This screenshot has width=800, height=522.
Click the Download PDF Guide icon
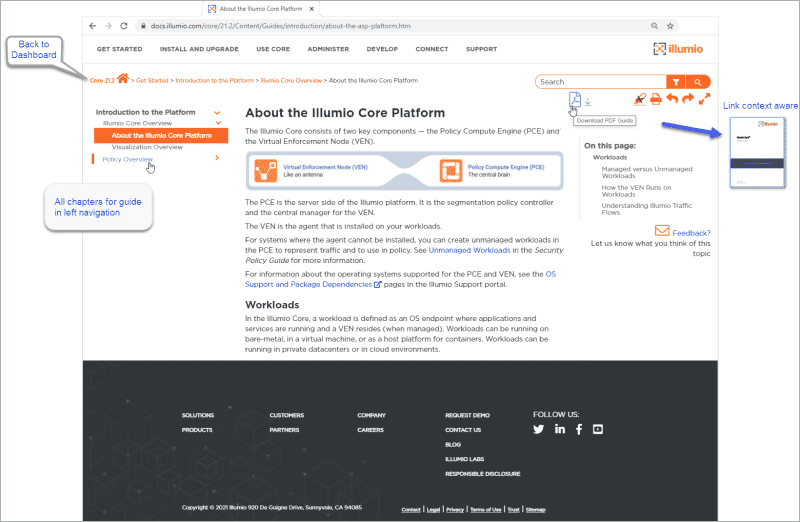tap(574, 100)
